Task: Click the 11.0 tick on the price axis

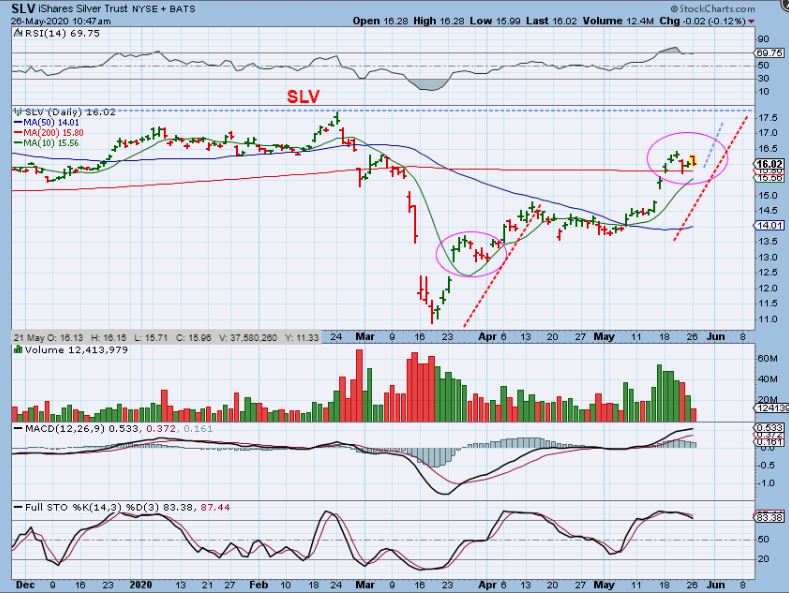Action: [767, 319]
